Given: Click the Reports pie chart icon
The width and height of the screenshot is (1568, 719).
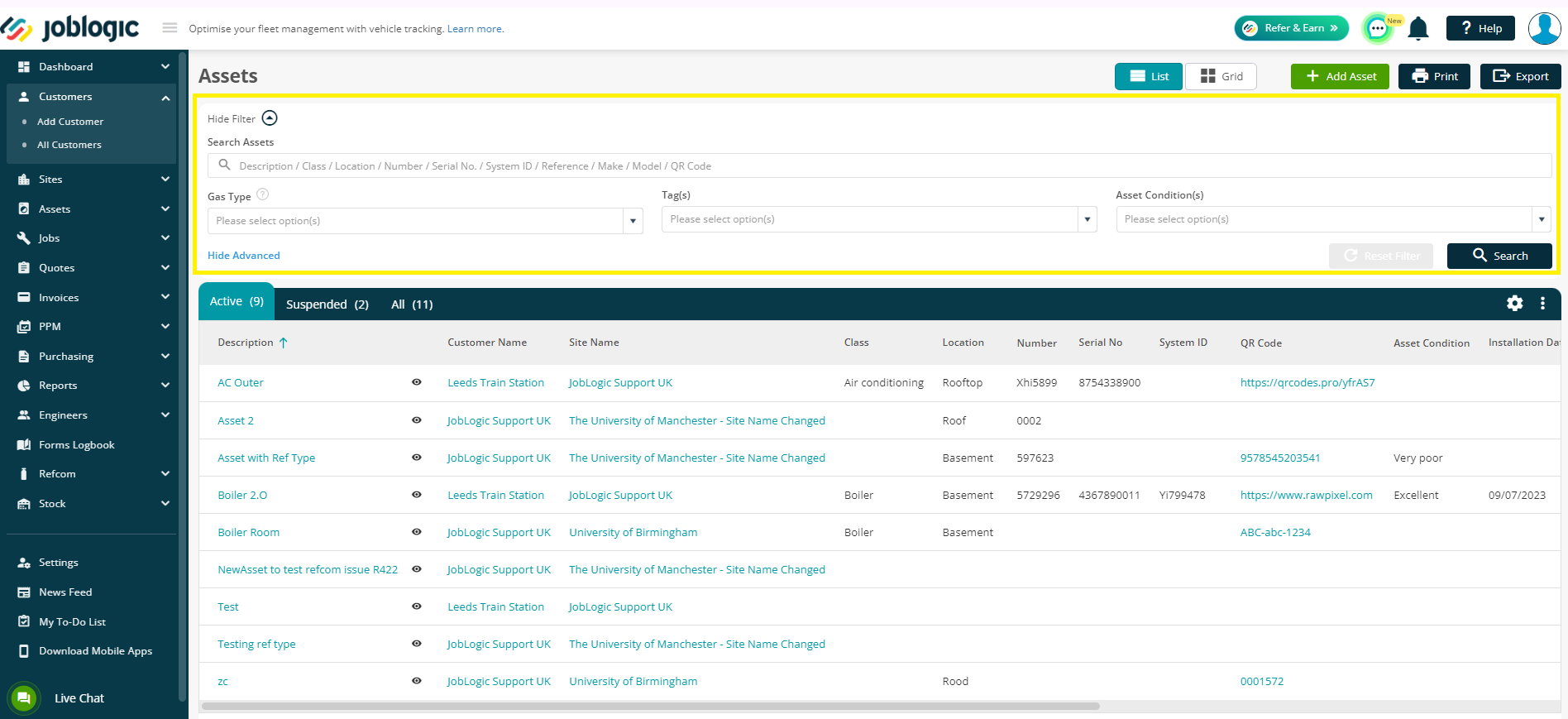Looking at the screenshot, I should (24, 386).
